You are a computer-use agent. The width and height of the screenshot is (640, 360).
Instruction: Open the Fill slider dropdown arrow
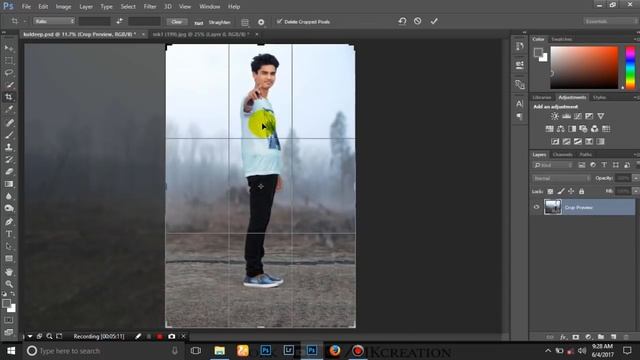[x=636, y=191]
